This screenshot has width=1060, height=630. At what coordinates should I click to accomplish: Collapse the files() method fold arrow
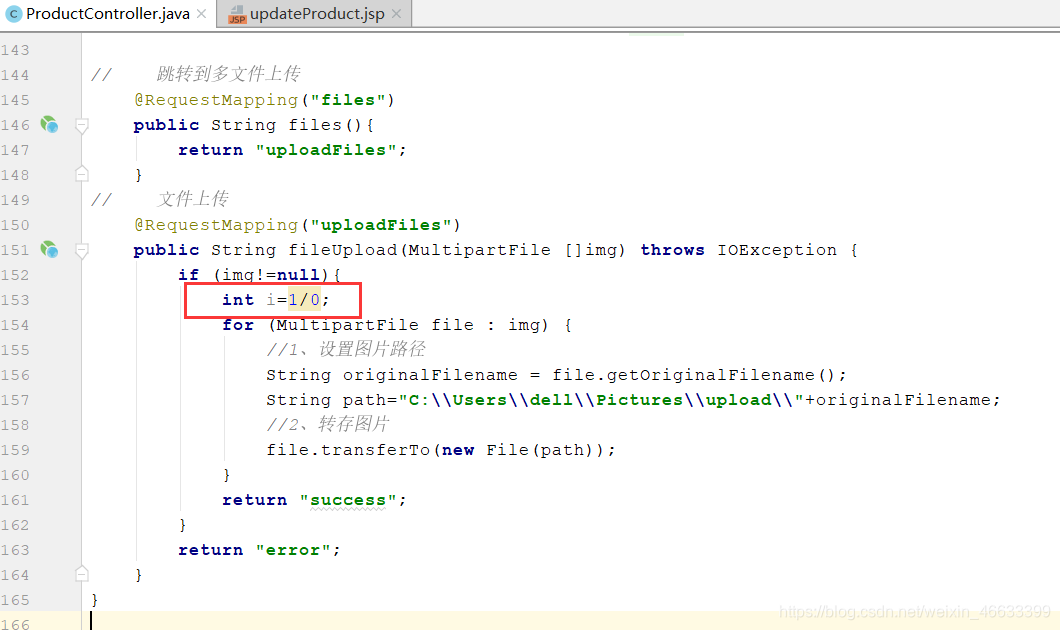pyautogui.click(x=81, y=124)
